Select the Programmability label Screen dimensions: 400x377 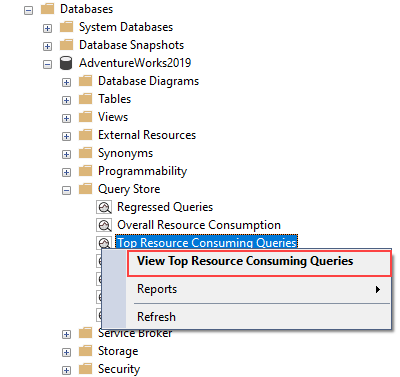[x=142, y=171]
